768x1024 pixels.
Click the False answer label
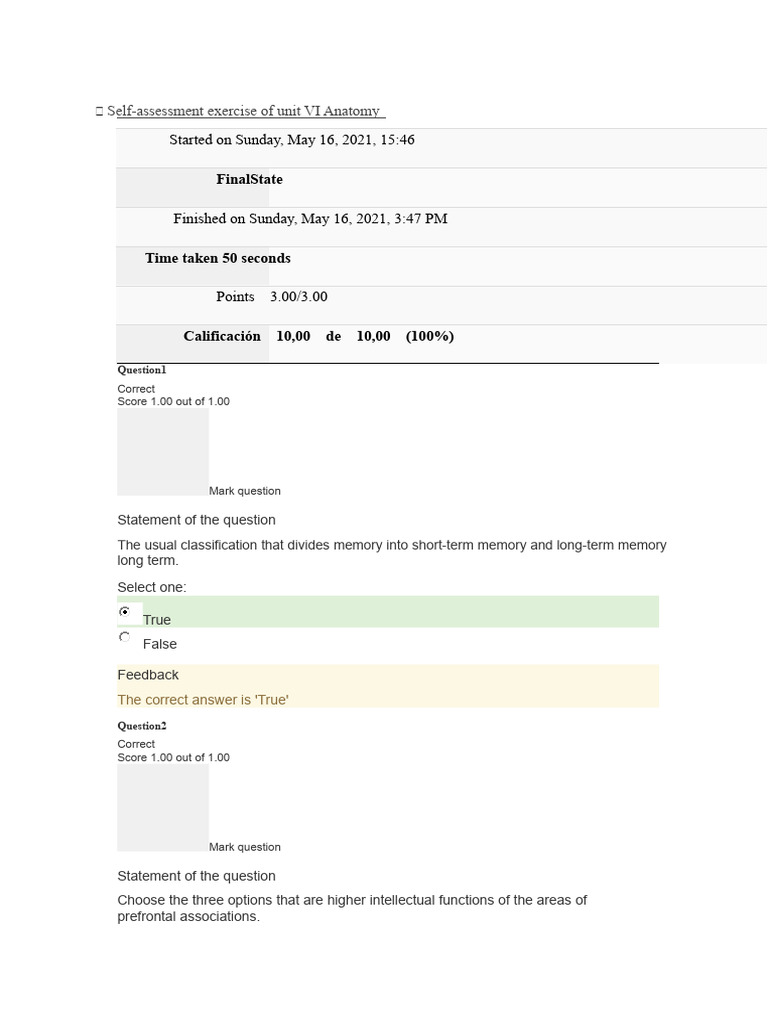coord(160,644)
